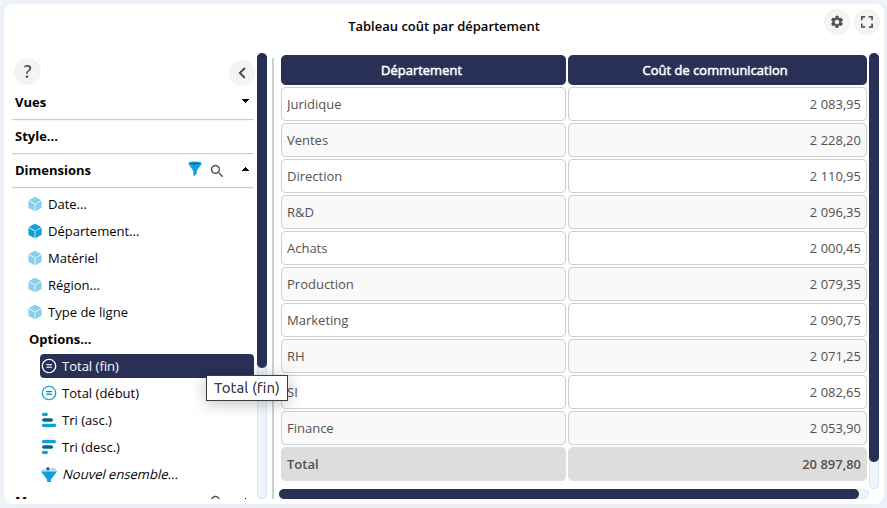The height and width of the screenshot is (508, 887).
Task: Click the Nouvel ensemble funnel icon
Action: pyautogui.click(x=49, y=475)
